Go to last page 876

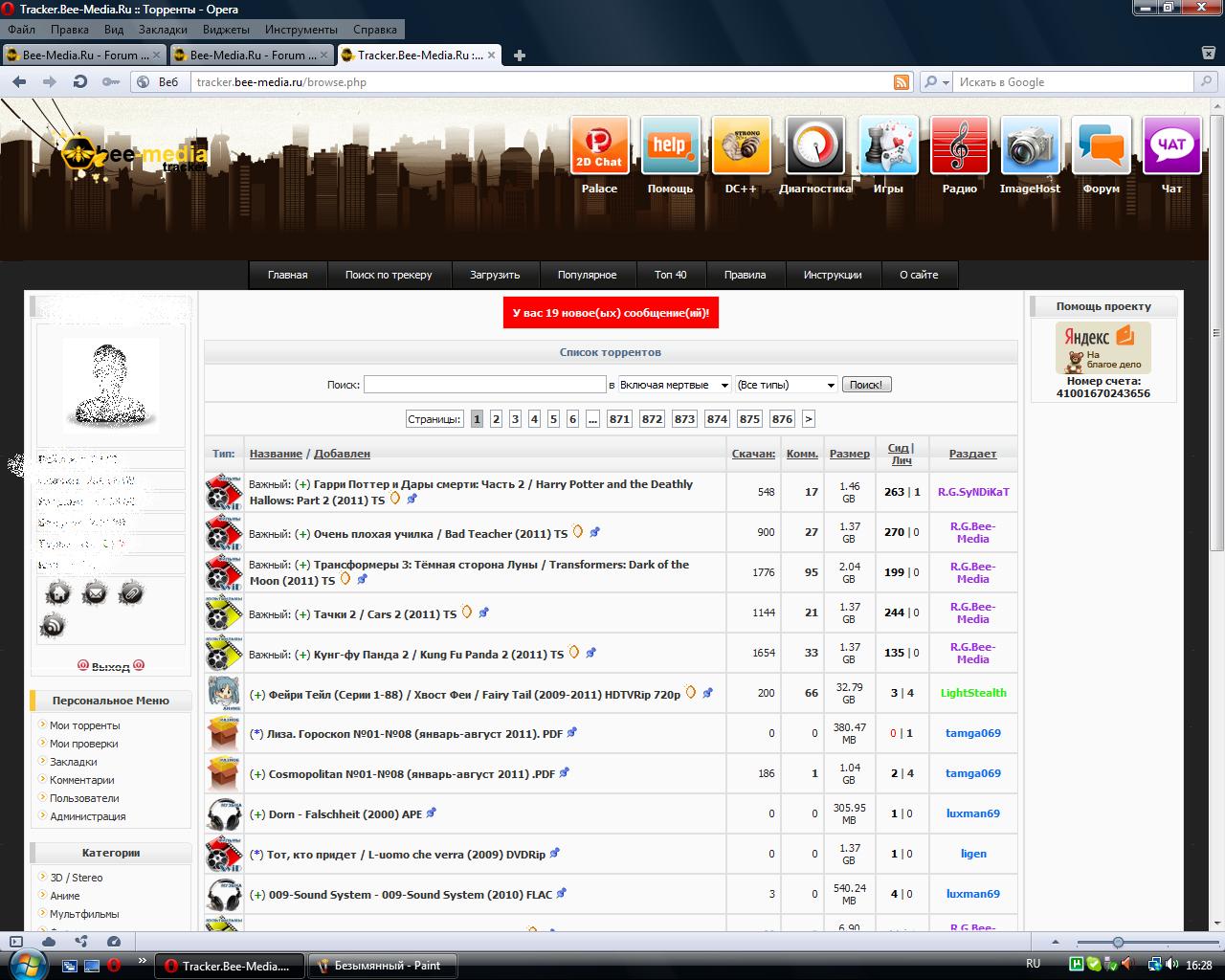point(782,419)
